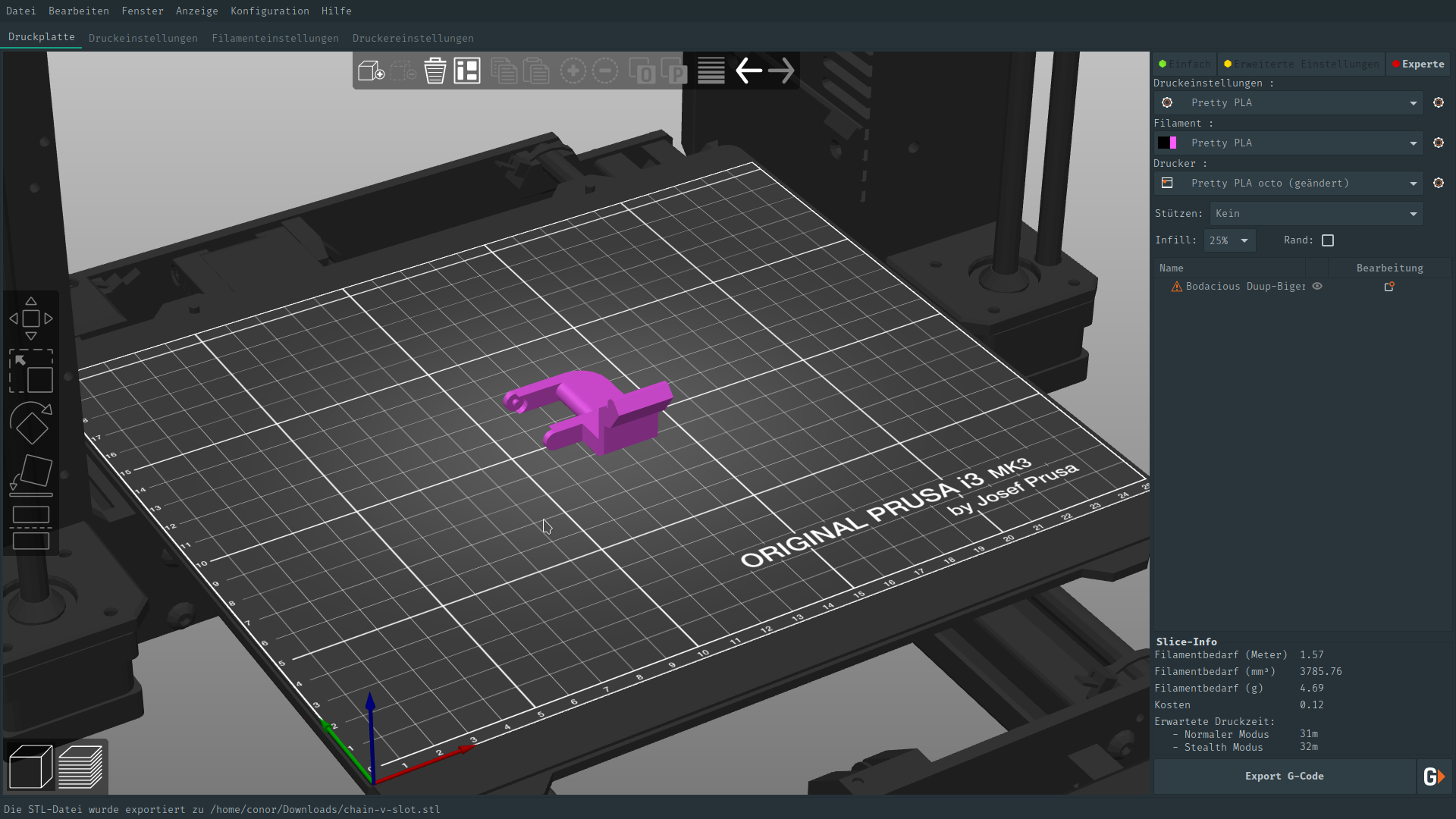
Task: Switch to Filamenteinstellungen tab
Action: click(x=275, y=38)
